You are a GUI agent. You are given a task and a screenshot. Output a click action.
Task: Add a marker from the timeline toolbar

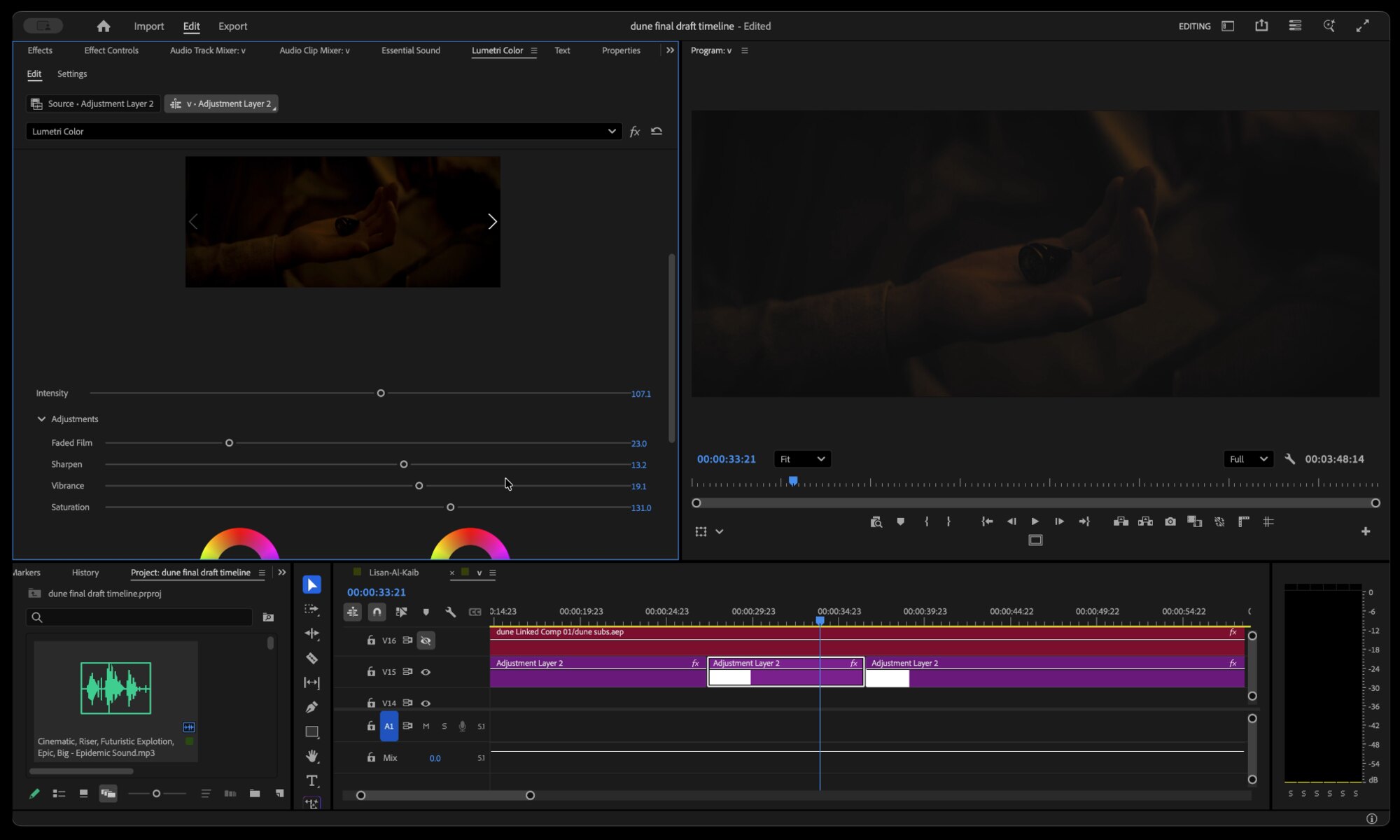(x=426, y=612)
